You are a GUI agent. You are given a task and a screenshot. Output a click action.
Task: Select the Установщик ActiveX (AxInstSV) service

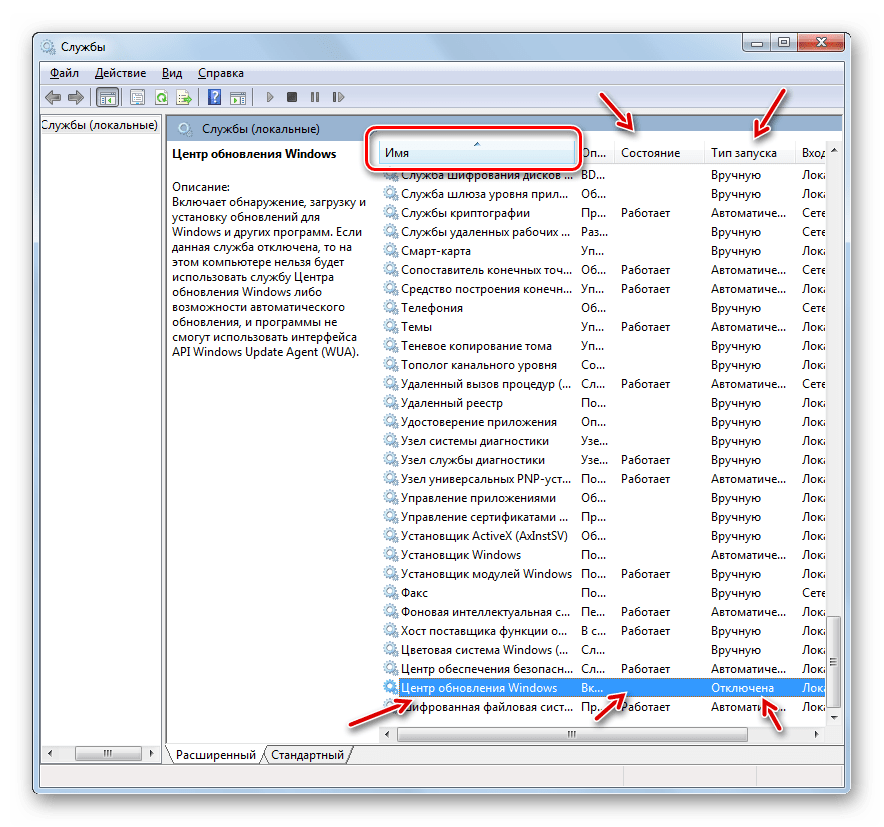click(604, 536)
